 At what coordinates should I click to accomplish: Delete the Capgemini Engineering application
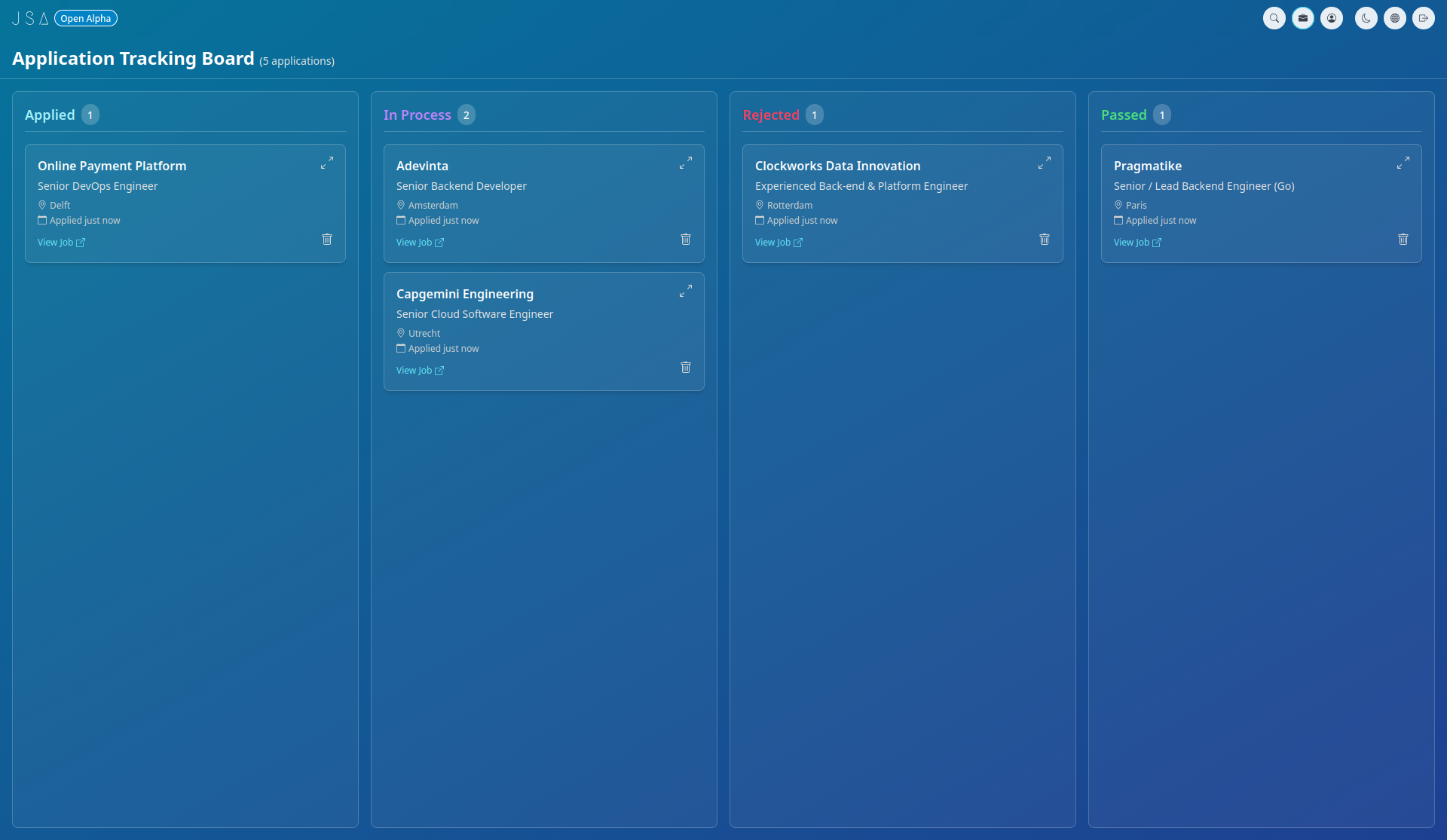685,367
